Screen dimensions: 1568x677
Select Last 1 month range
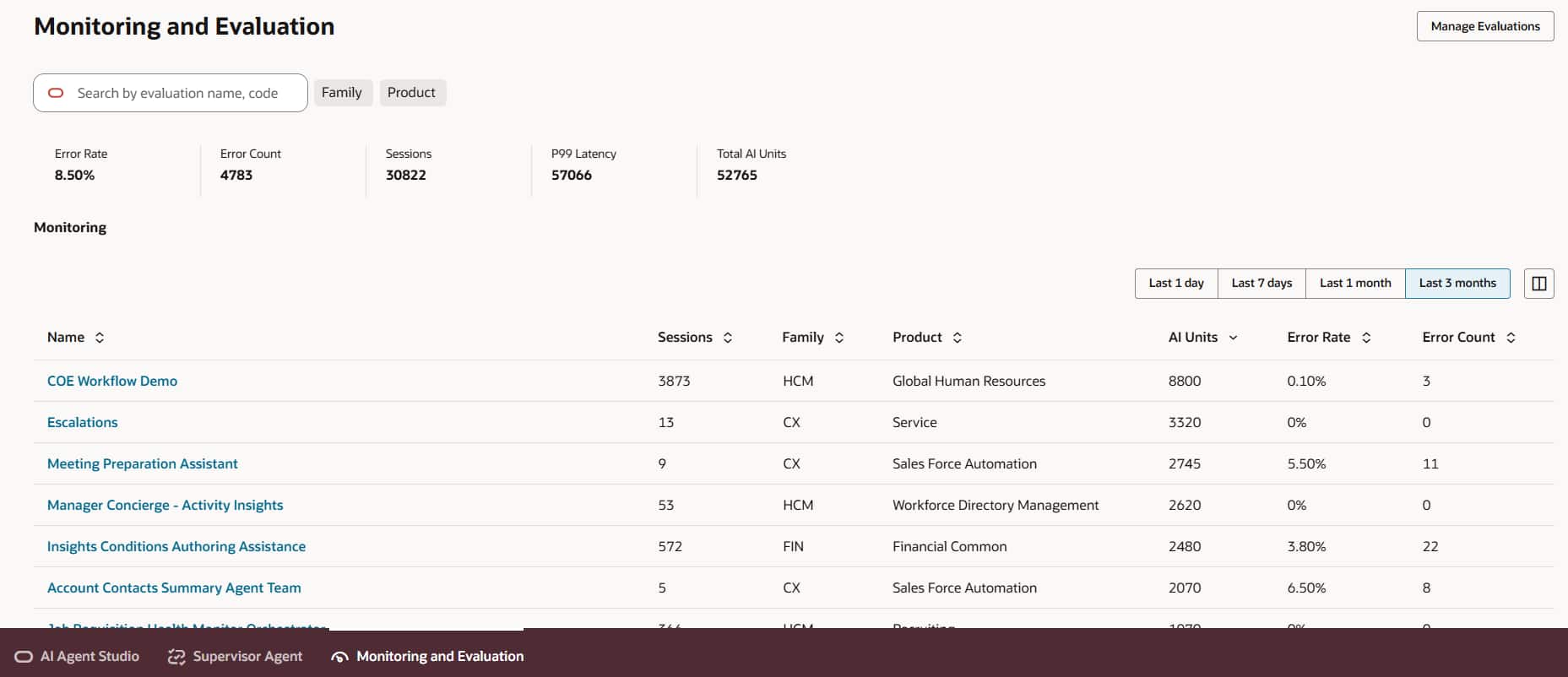(x=1355, y=284)
